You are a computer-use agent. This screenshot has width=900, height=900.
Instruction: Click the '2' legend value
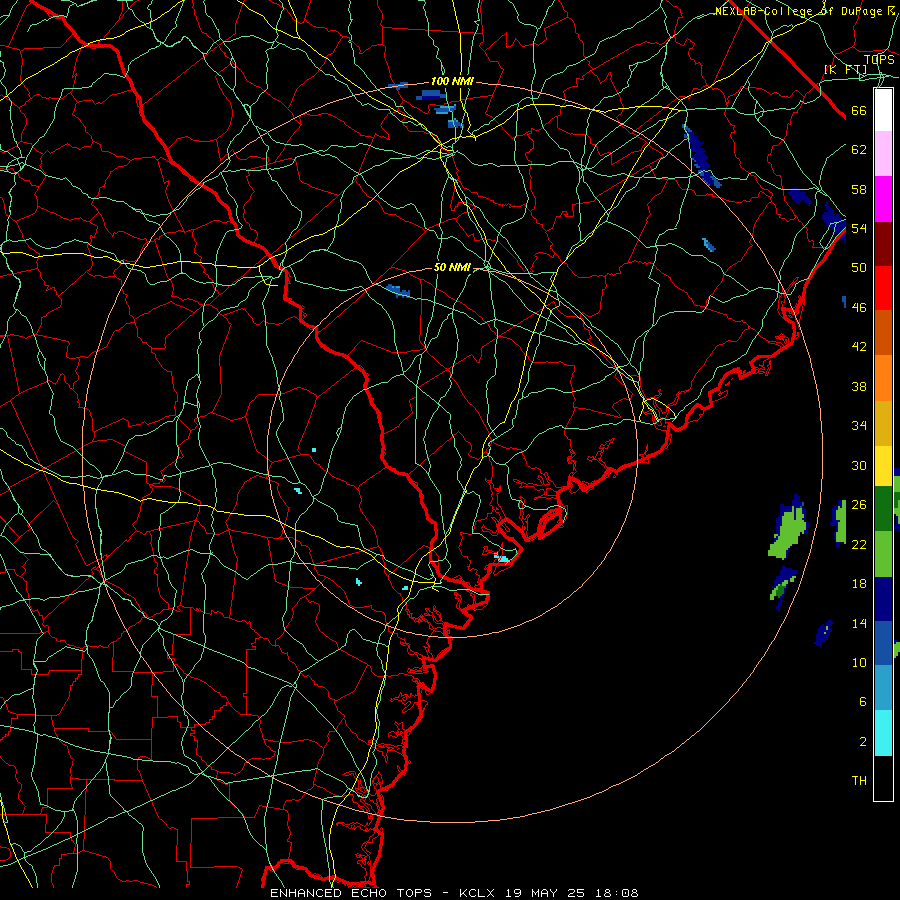[x=863, y=742]
